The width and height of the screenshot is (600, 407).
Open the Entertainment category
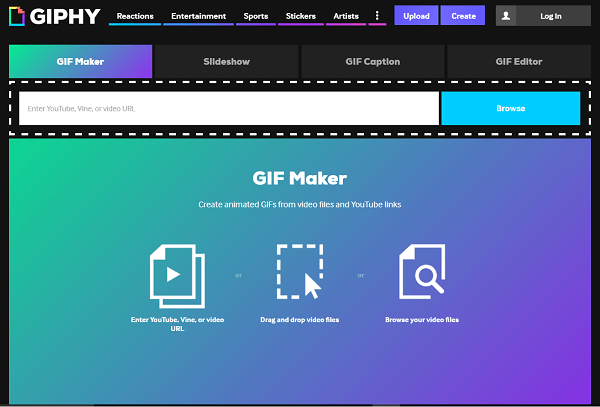point(199,16)
